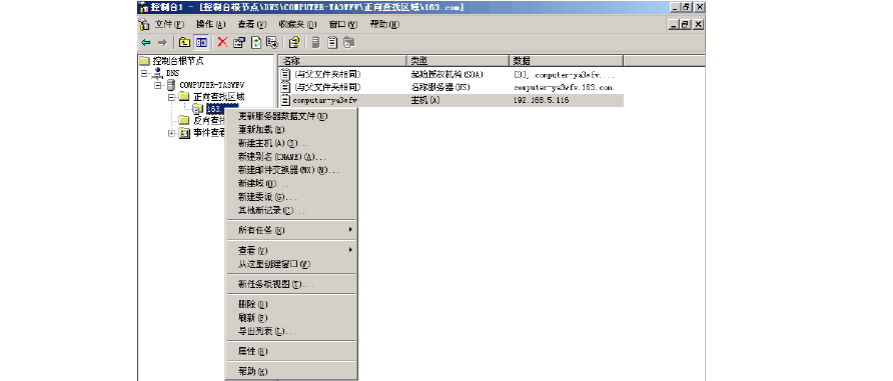Click the computer-ya3wfv host record icon
893x381 pixels.
286,100
